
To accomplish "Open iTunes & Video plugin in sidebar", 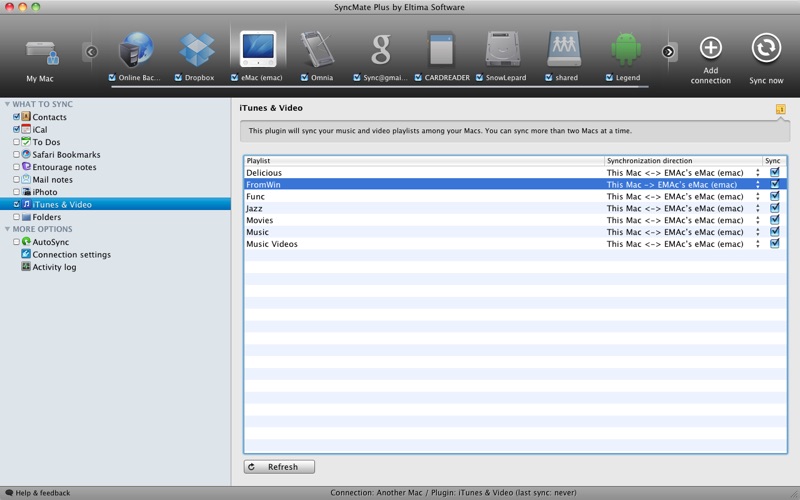I will (115, 204).
